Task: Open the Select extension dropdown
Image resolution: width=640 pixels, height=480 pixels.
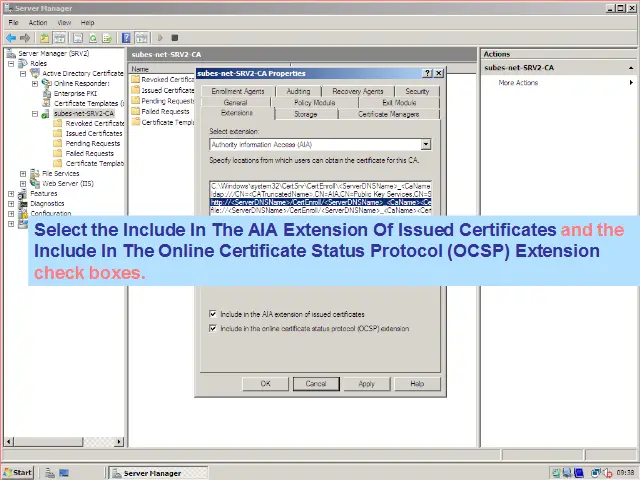Action: pyautogui.click(x=425, y=144)
